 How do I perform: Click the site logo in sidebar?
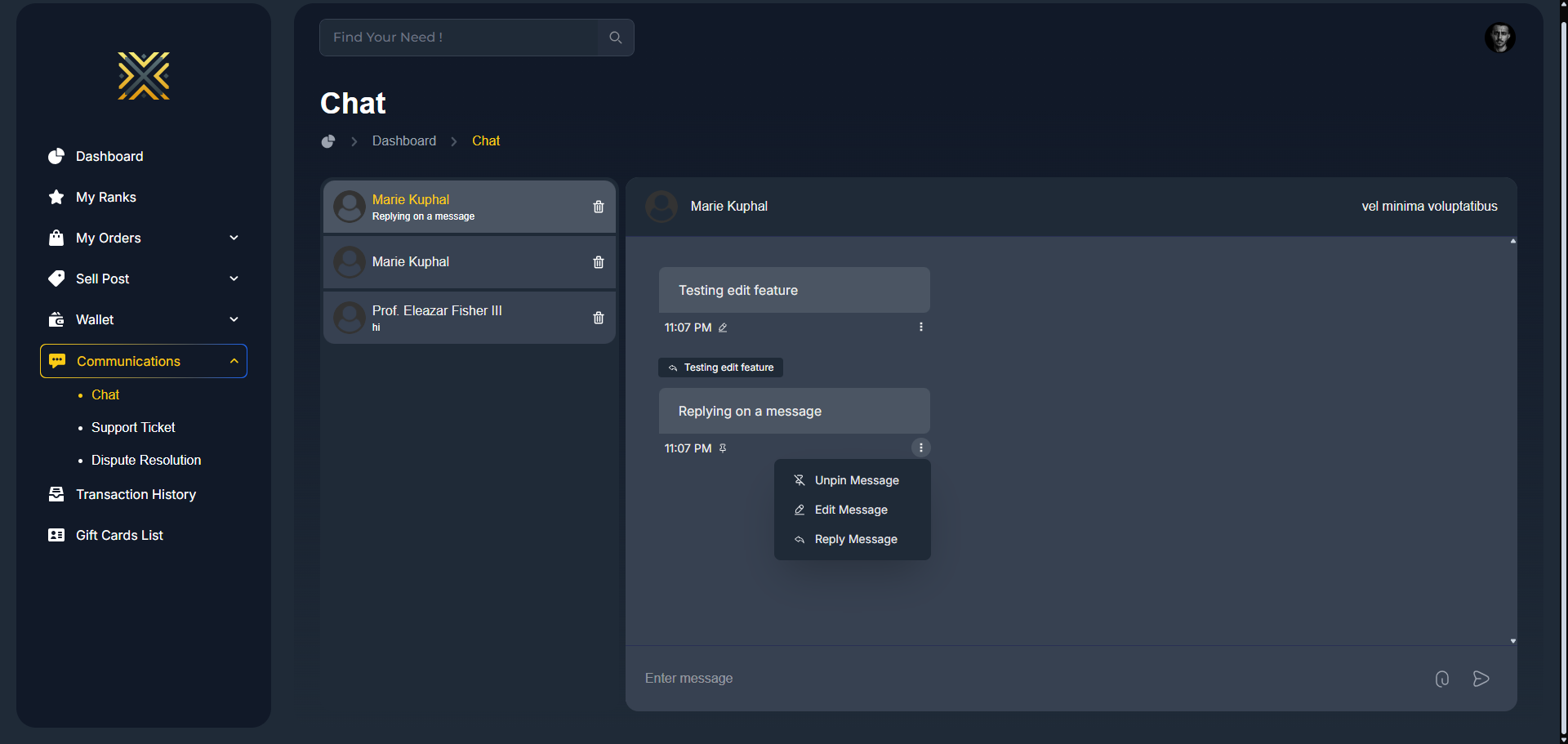pyautogui.click(x=144, y=76)
